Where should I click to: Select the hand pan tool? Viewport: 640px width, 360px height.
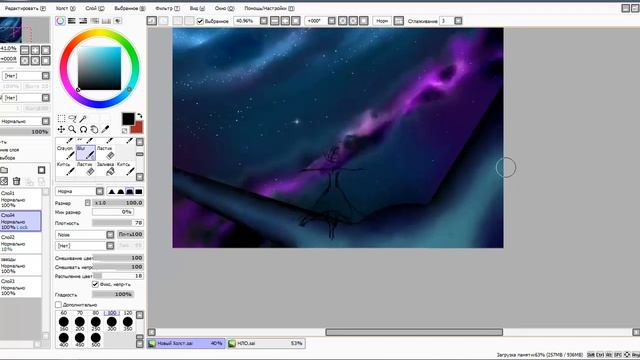tap(94, 129)
